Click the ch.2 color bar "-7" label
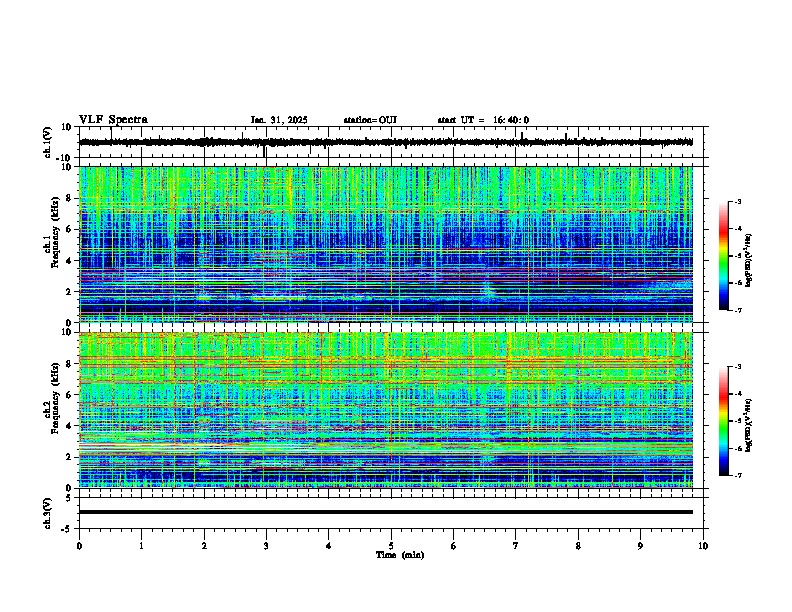 tap(737, 475)
